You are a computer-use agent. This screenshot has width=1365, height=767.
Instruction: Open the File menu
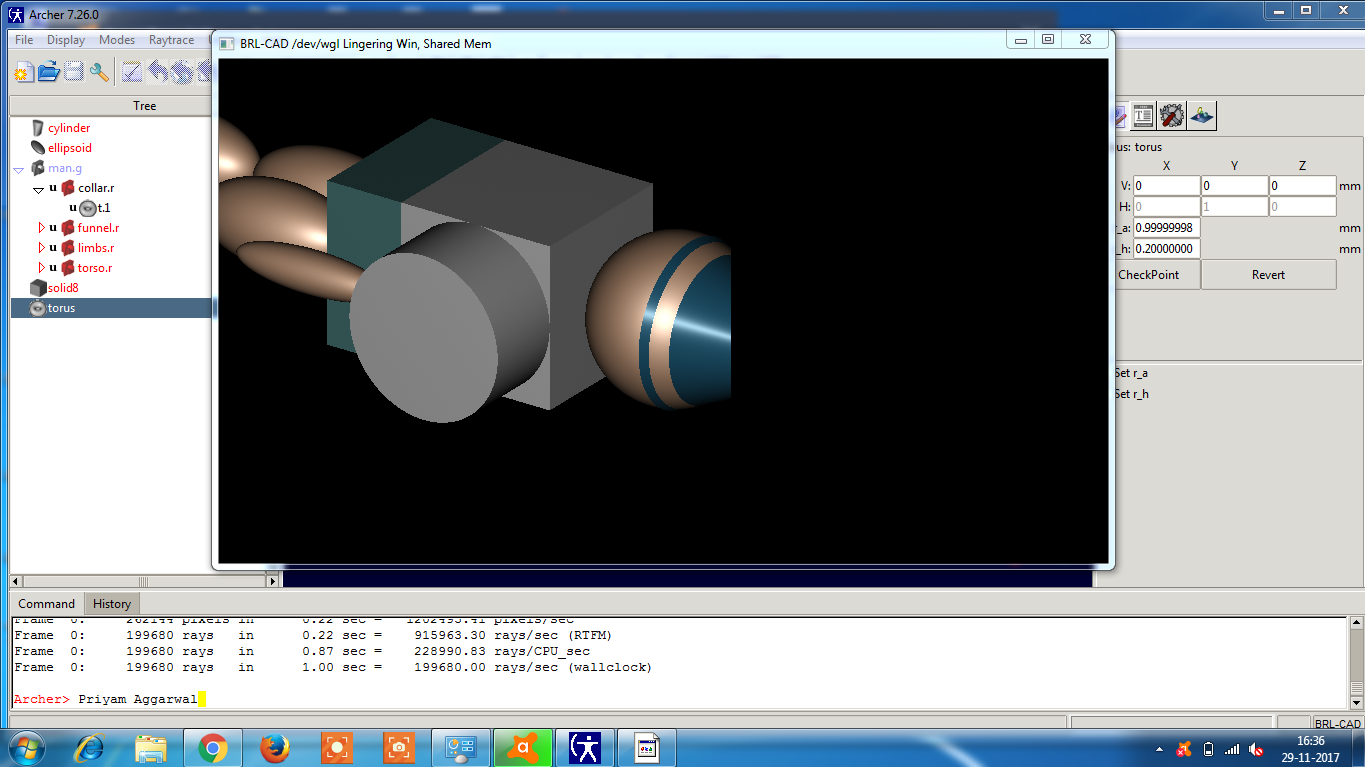click(x=24, y=40)
